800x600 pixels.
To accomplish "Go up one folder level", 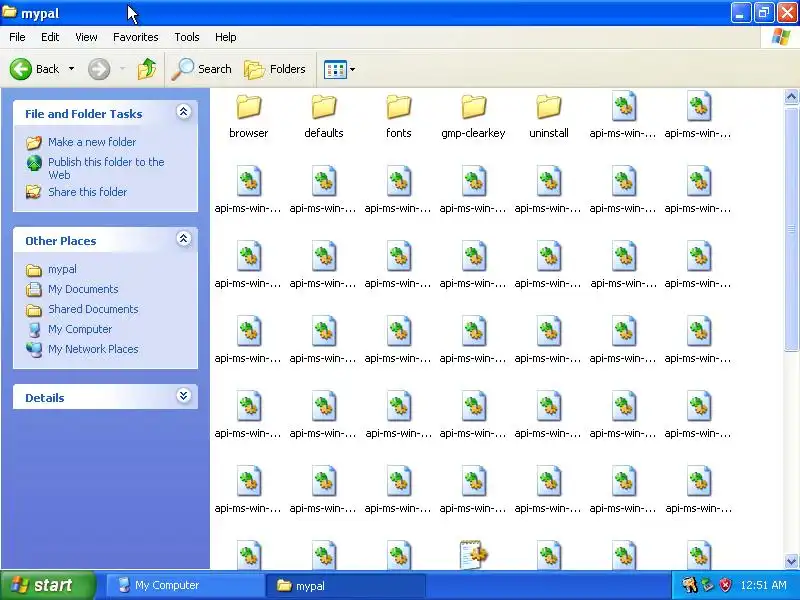I will (x=147, y=69).
